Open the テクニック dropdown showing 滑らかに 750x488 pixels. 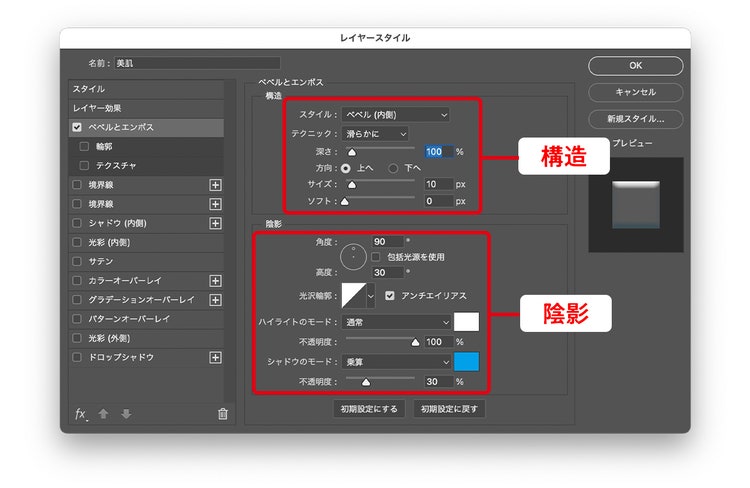coord(375,134)
